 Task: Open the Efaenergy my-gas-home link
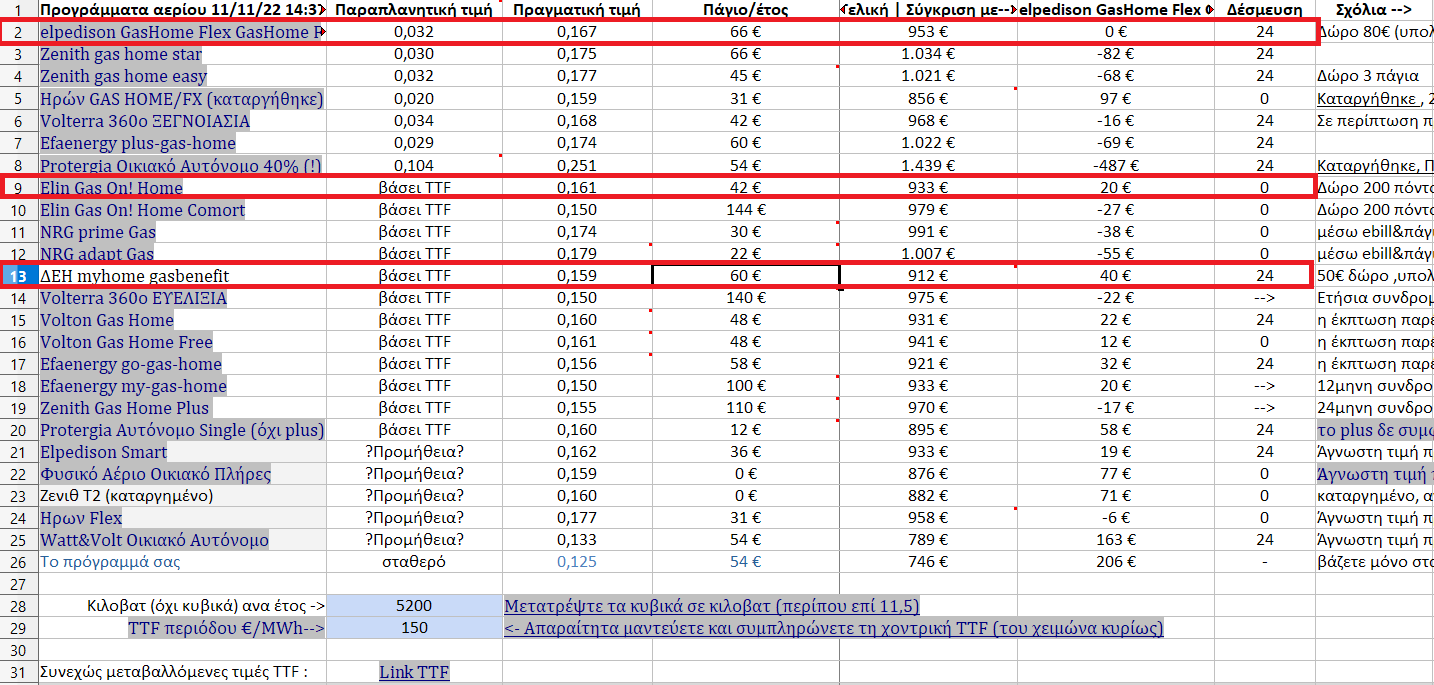(133, 386)
